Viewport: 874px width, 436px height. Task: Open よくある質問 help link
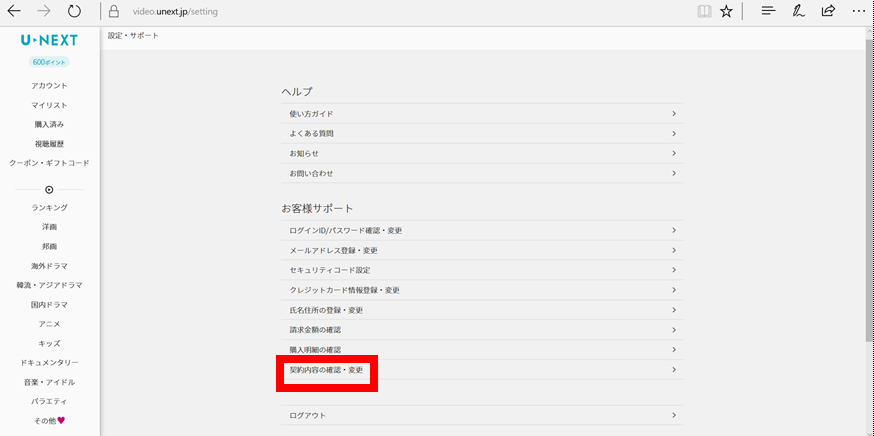point(482,134)
